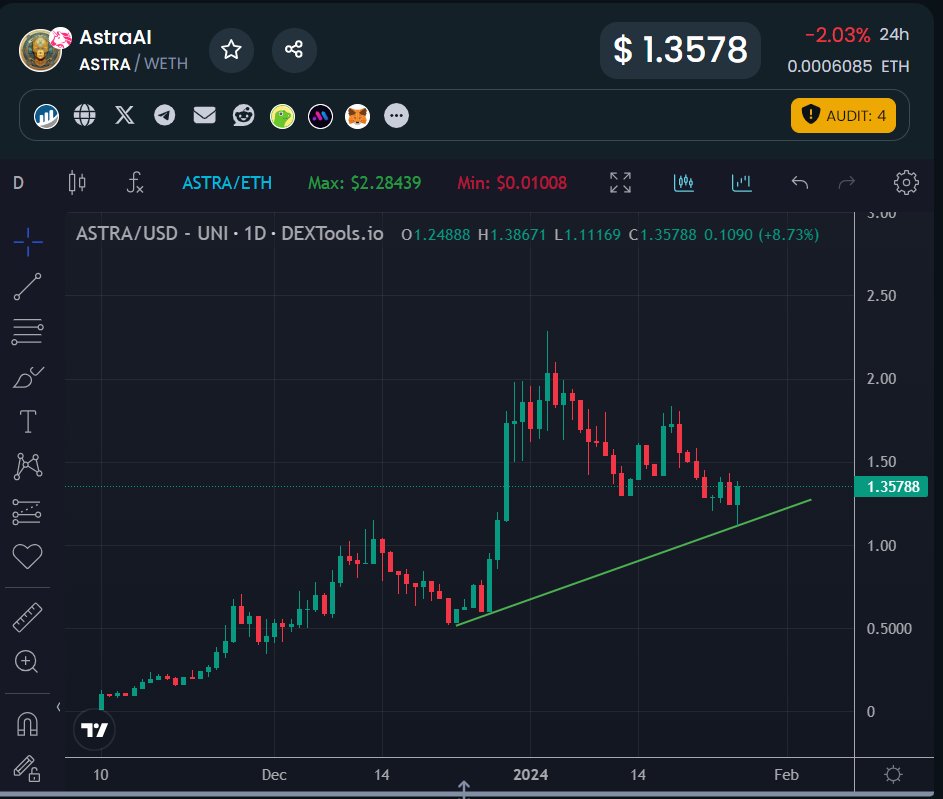
Task: Select the green trend line on the chart
Action: (633, 563)
